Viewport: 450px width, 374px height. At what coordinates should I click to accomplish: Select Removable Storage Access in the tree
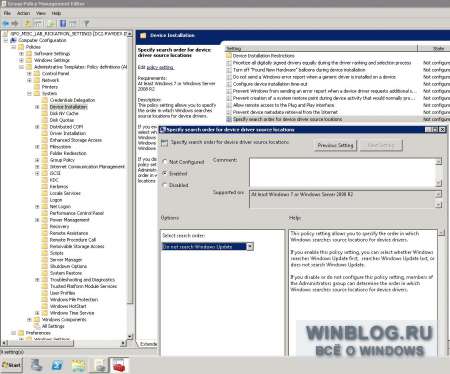point(77,246)
